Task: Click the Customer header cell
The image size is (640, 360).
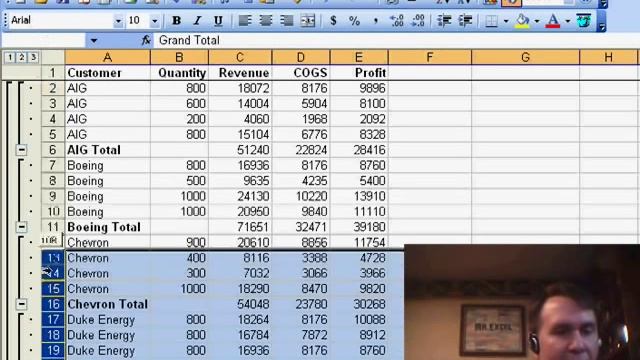Action: 107,73
